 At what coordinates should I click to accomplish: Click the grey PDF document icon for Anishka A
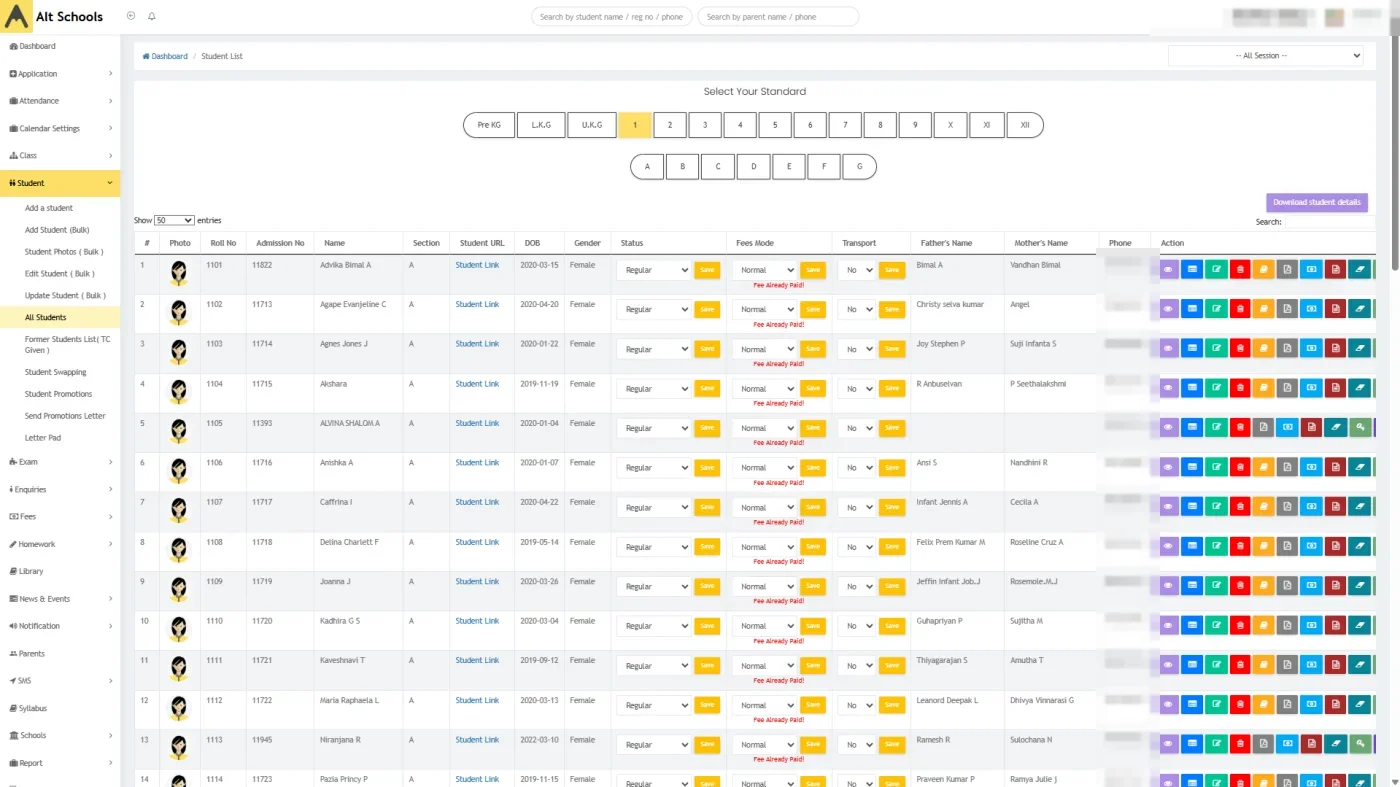tap(1287, 467)
